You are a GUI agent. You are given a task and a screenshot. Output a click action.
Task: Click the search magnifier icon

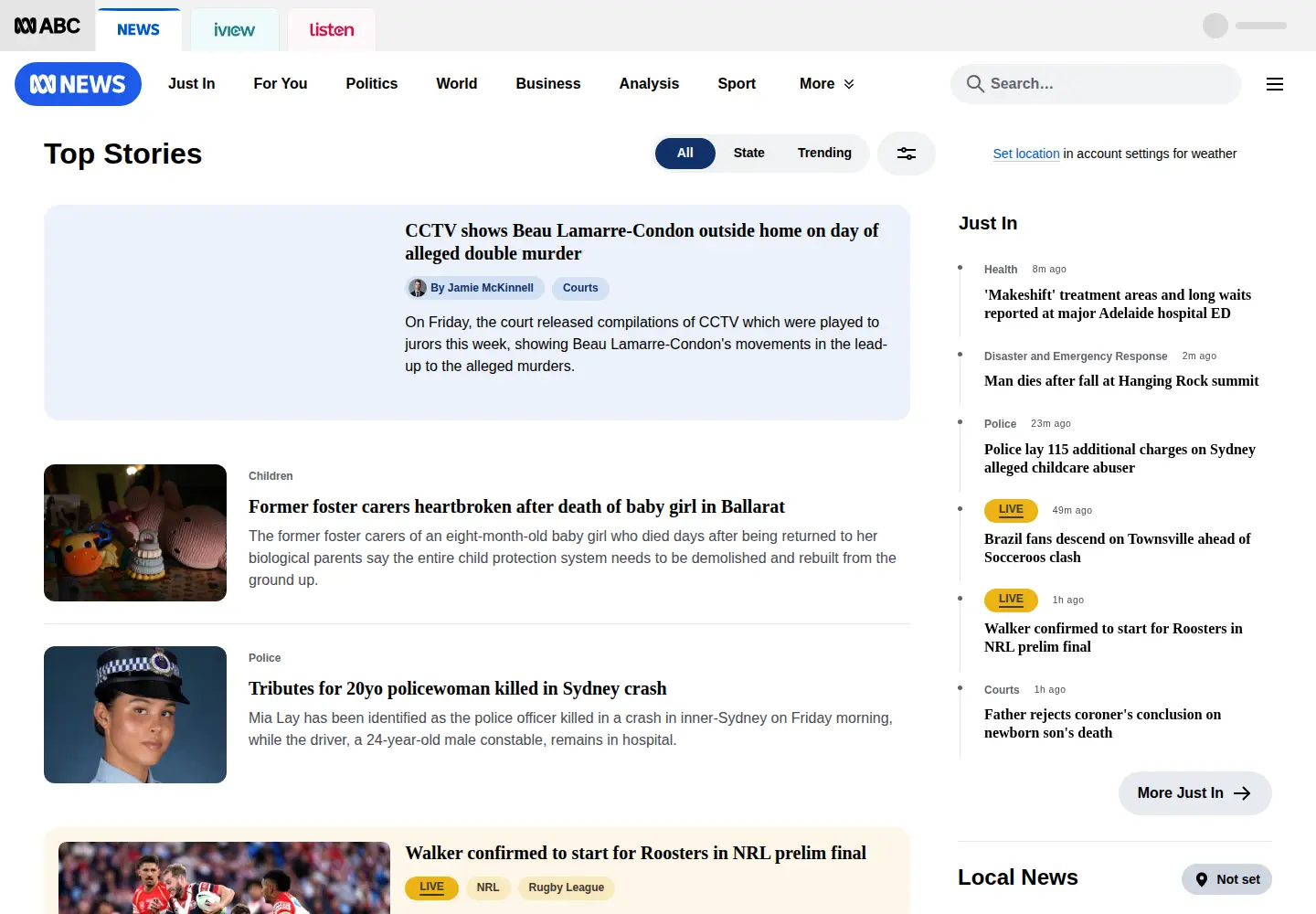(x=975, y=84)
